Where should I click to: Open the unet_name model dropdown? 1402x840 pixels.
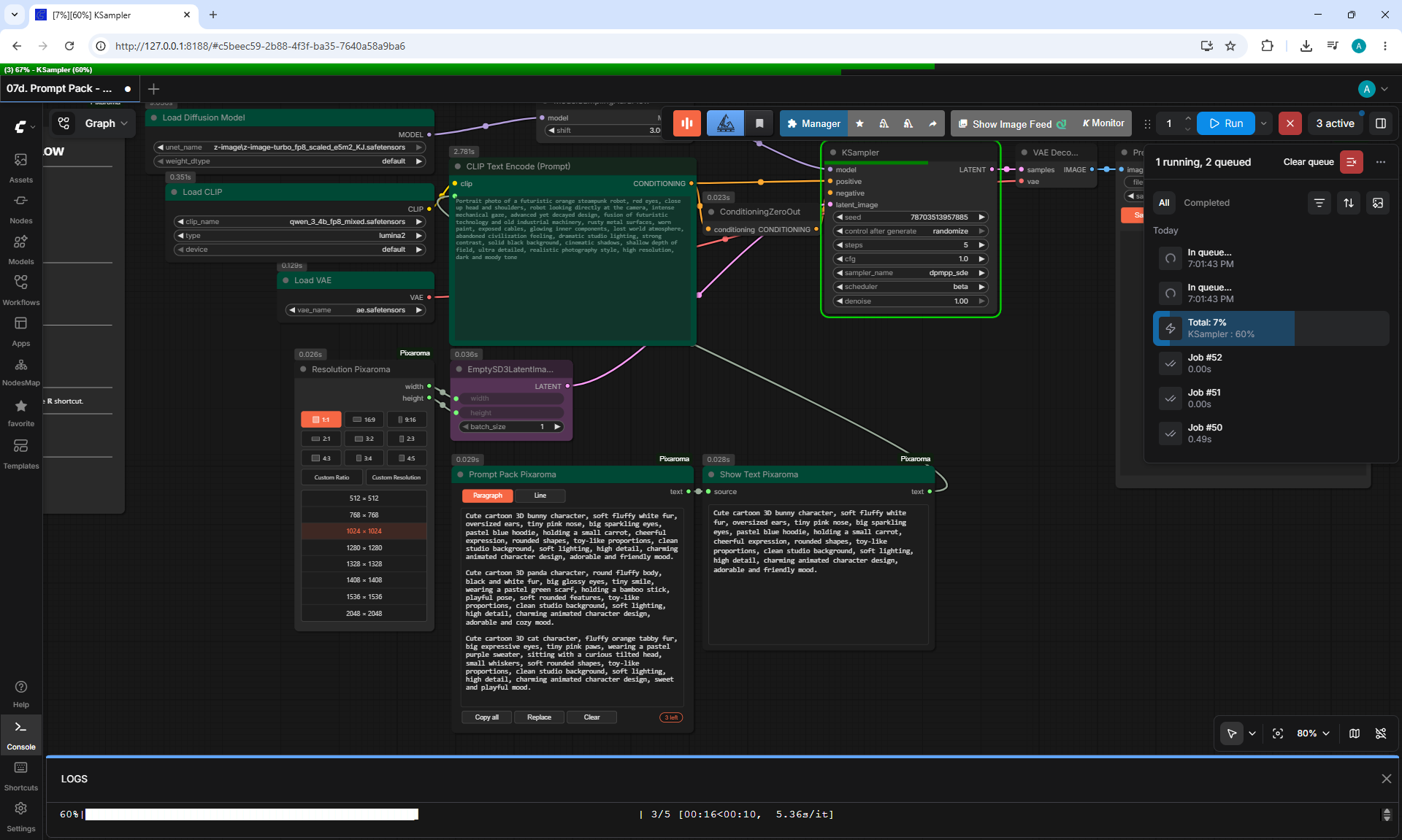click(x=290, y=147)
